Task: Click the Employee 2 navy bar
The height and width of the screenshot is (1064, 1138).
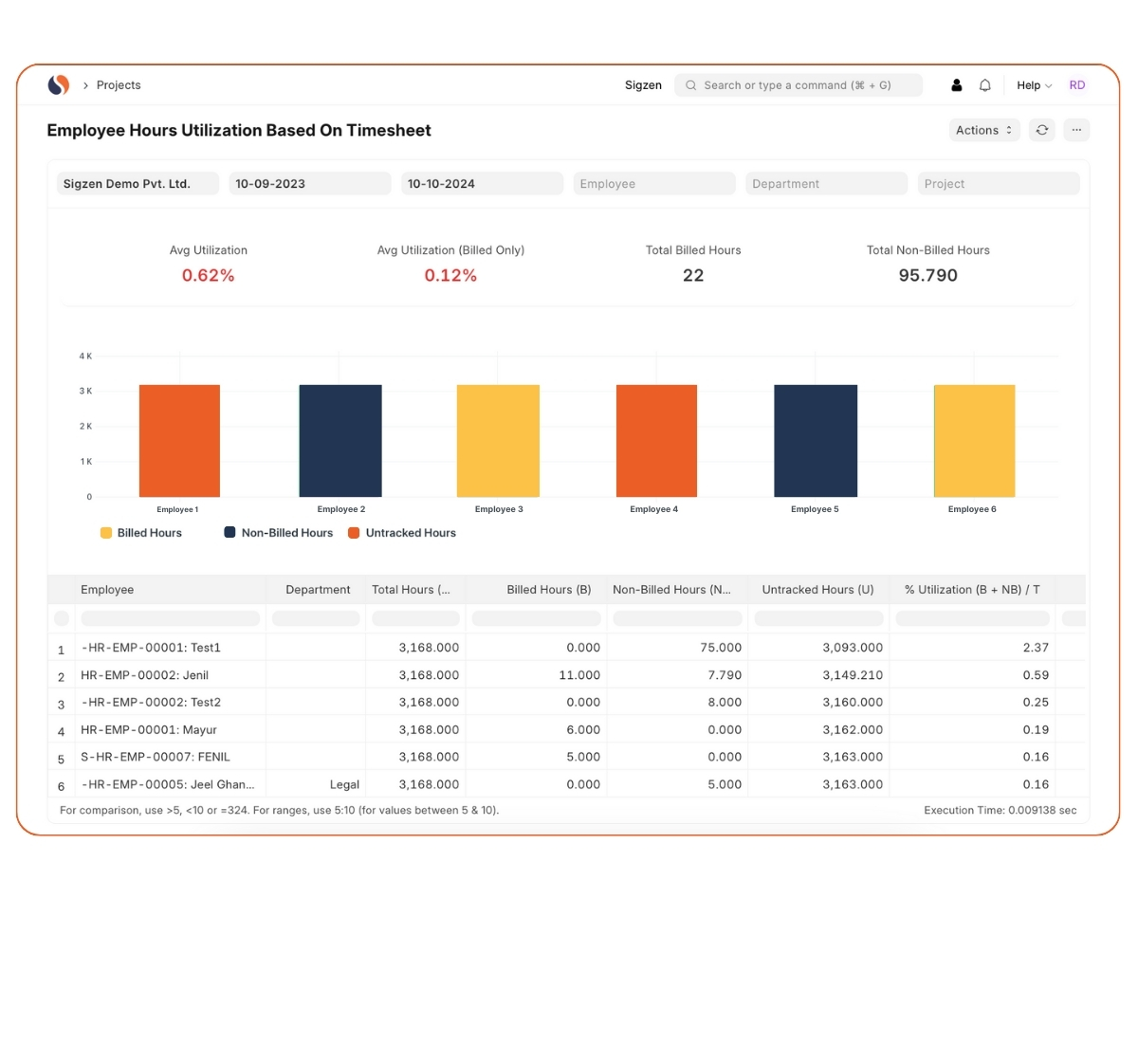Action: [340, 440]
